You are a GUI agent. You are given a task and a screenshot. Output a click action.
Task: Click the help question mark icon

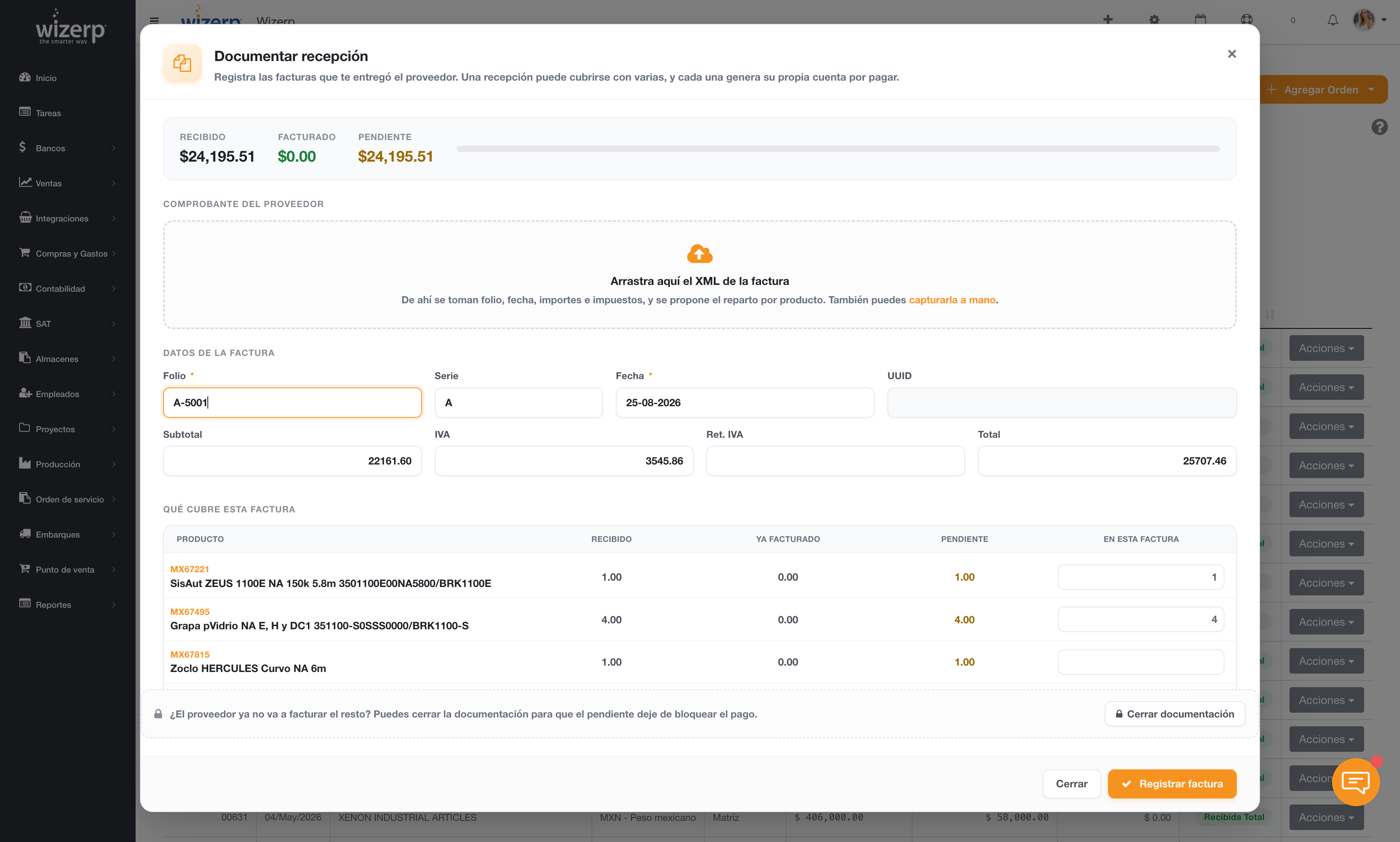(1379, 126)
